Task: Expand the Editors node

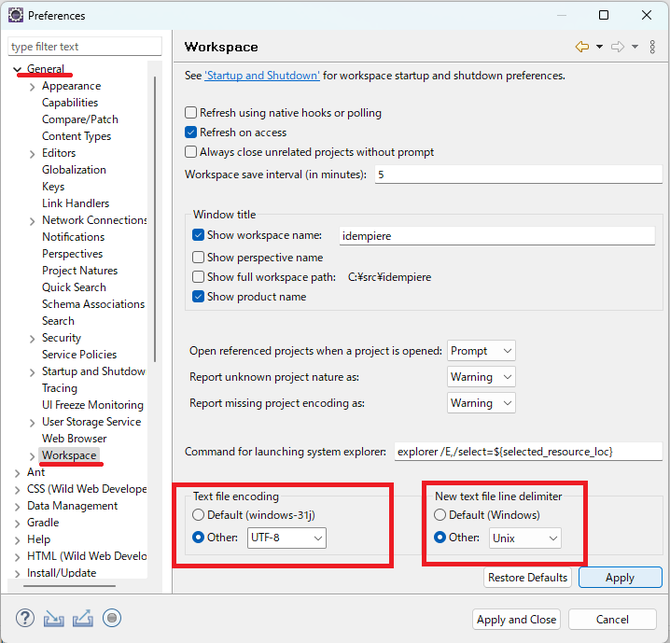Action: coord(32,154)
